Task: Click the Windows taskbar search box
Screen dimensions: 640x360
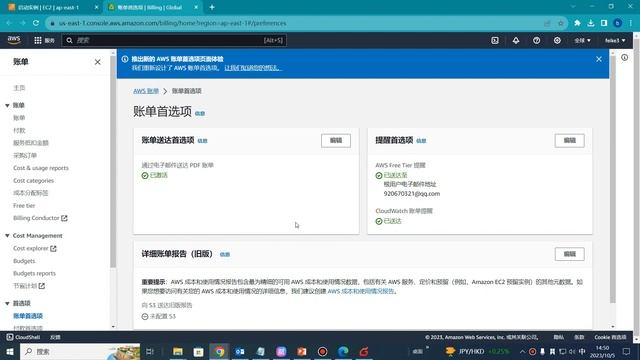Action: coord(80,351)
